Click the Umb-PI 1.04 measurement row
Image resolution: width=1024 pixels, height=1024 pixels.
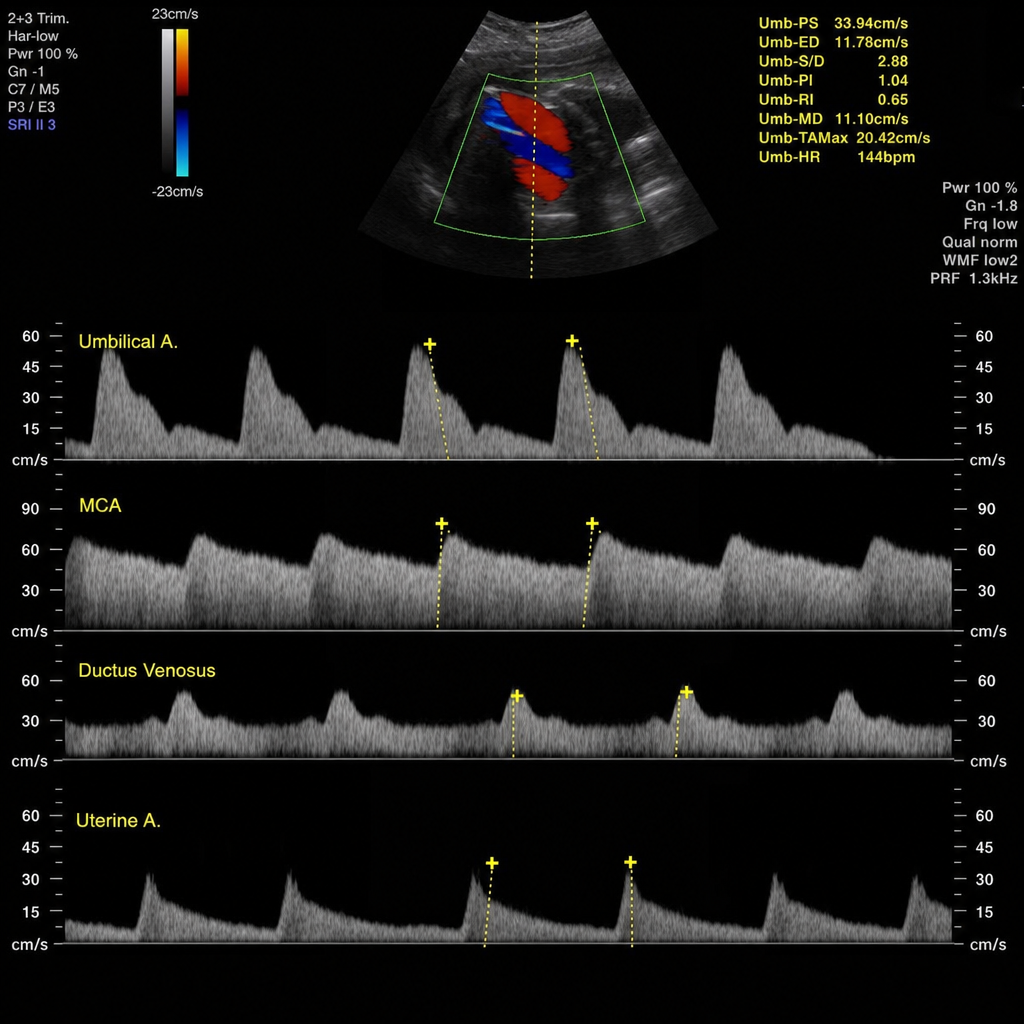tap(833, 80)
